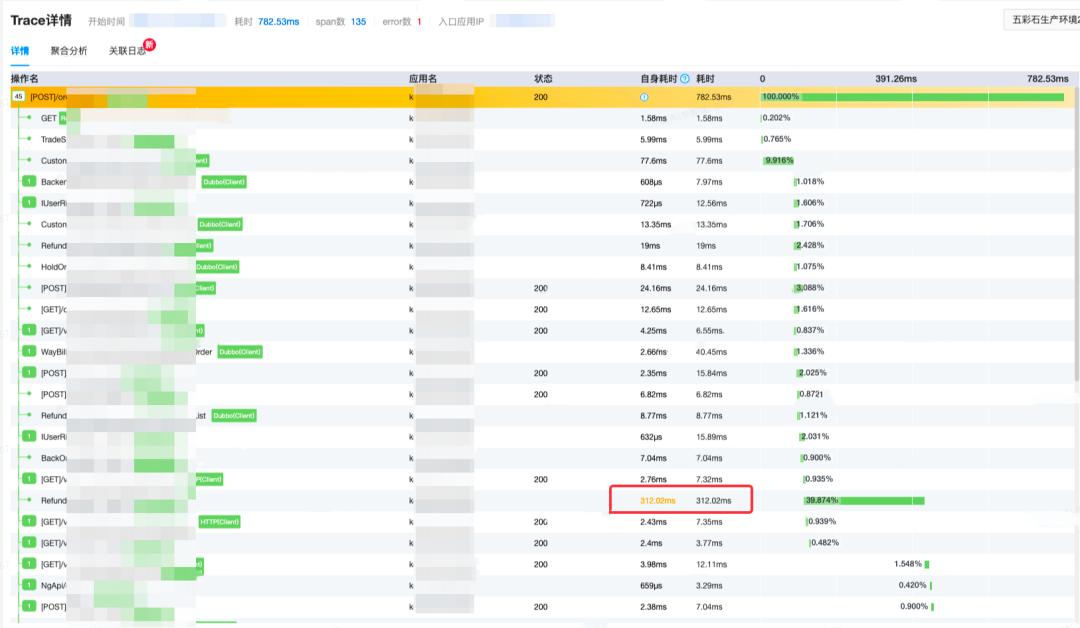Click Dubbo(Client) tag on the HoldOr row

click(217, 267)
